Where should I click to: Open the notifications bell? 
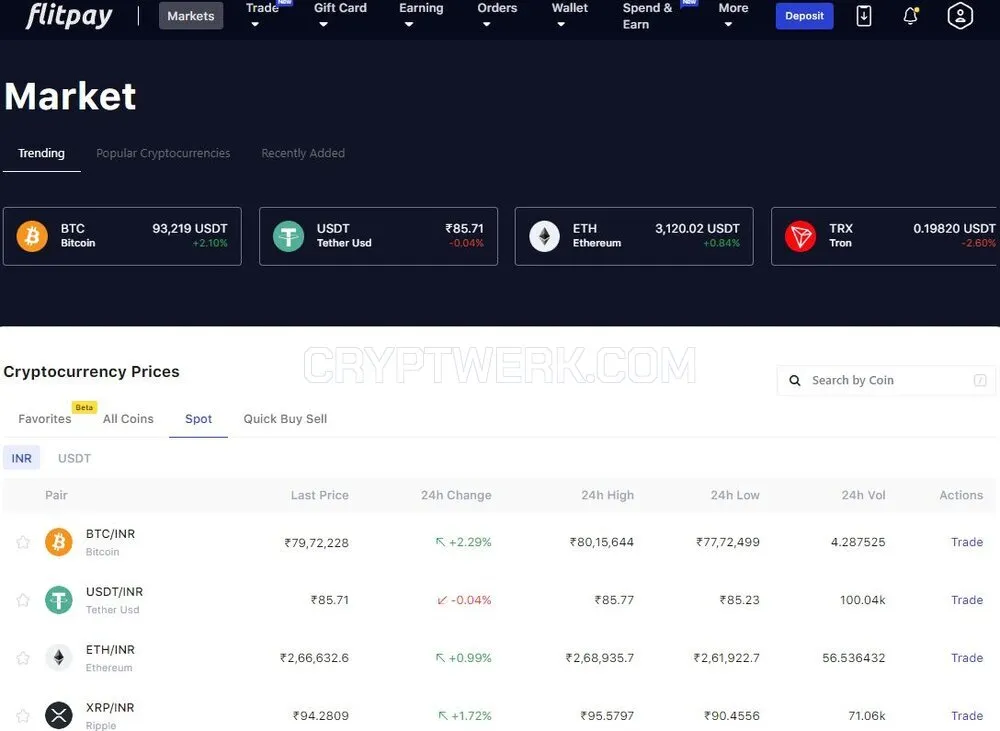(911, 16)
